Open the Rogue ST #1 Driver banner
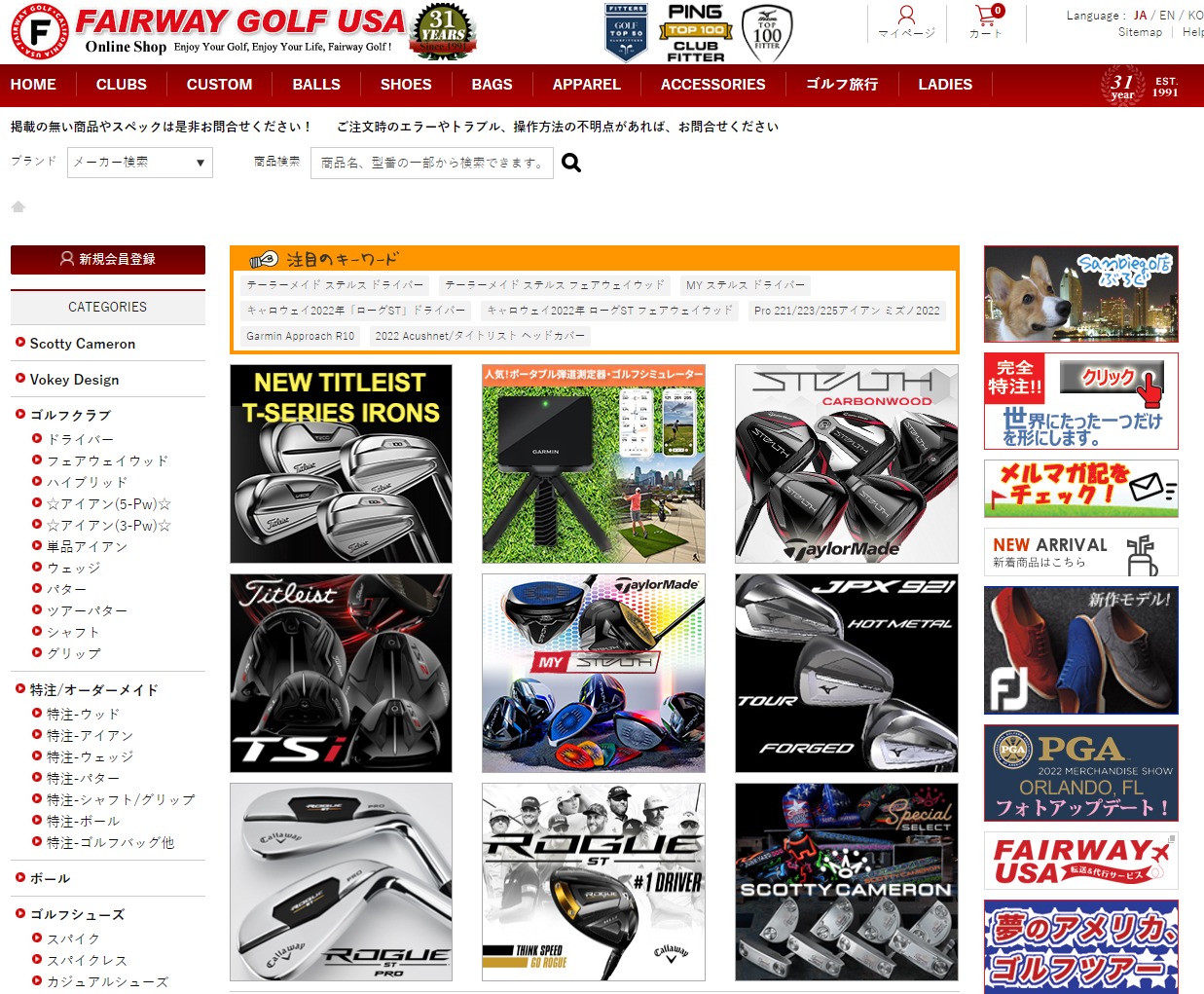Screen dimensions: 1204x994 pos(594,882)
